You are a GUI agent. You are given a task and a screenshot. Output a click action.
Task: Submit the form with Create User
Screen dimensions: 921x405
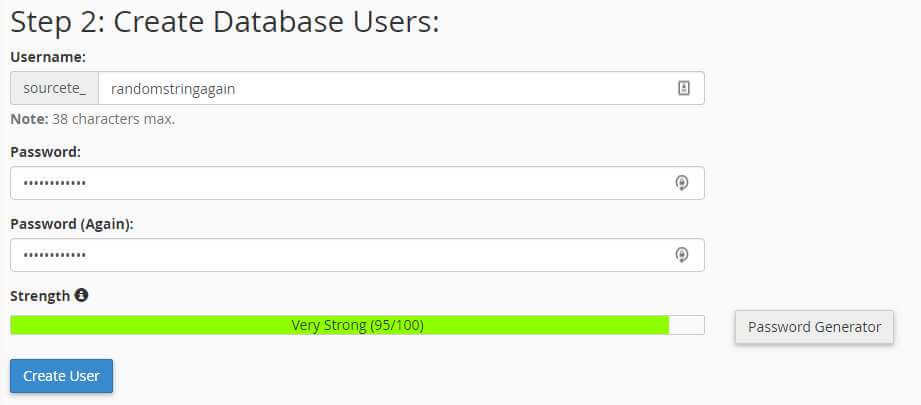(x=62, y=376)
